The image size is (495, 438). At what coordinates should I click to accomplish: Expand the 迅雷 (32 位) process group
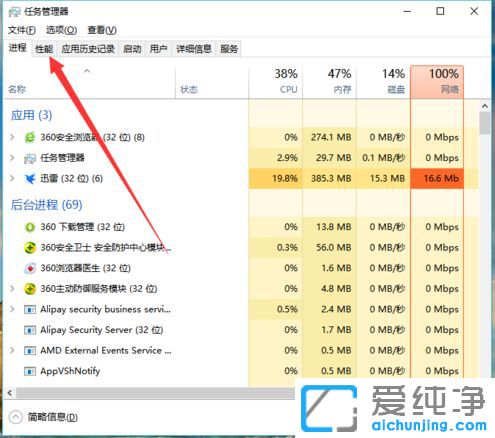(x=12, y=178)
